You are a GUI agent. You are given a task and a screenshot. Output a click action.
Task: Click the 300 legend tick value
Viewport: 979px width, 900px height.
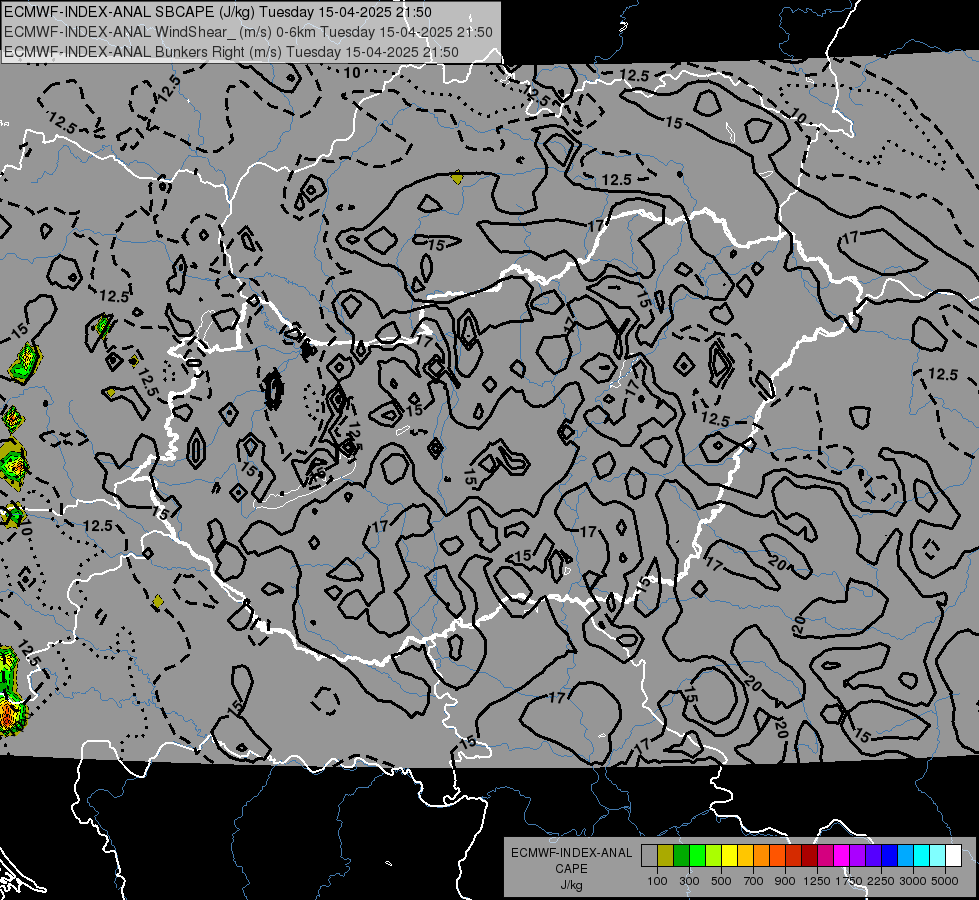point(689,881)
